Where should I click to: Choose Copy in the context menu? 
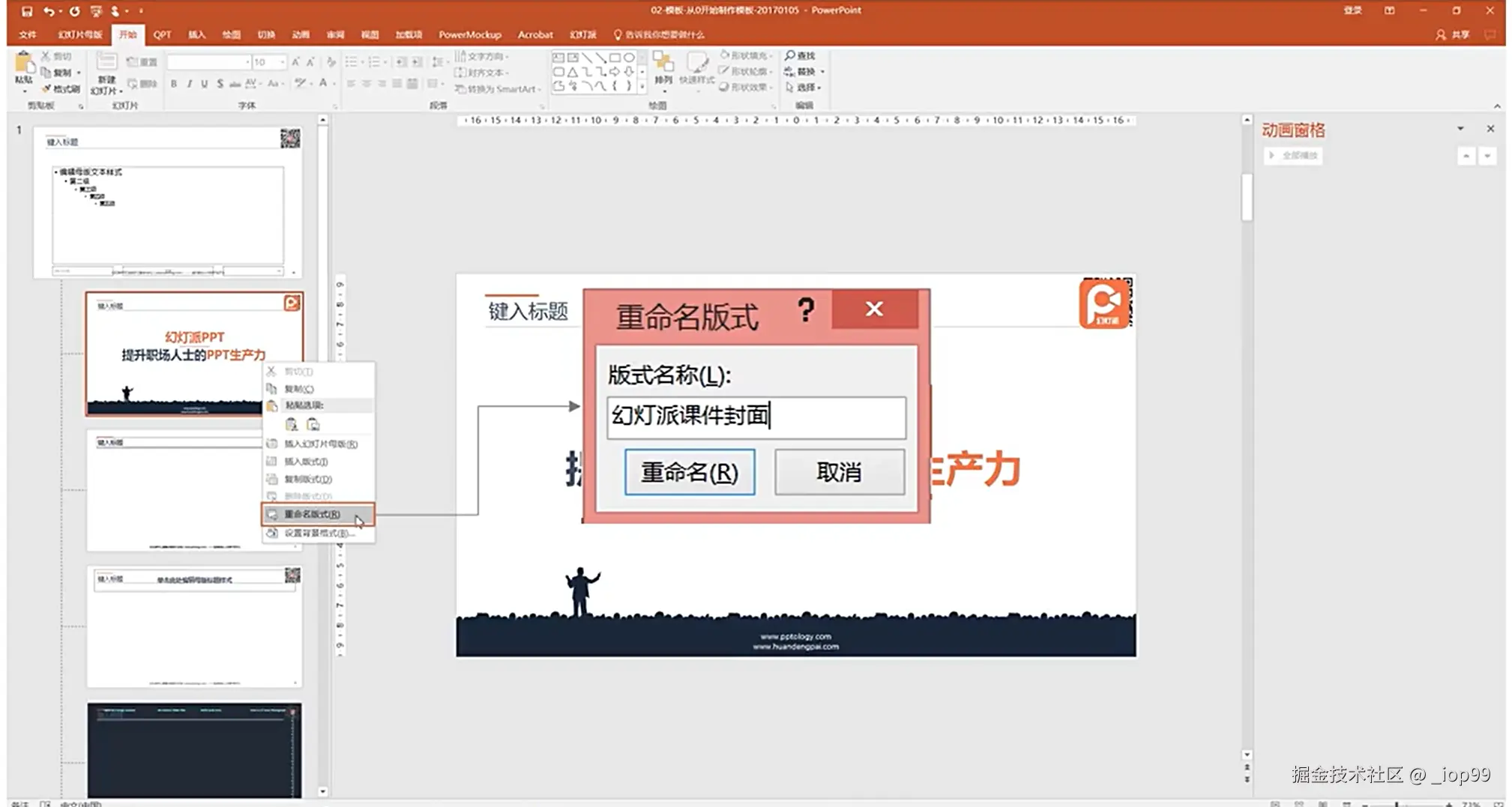[318, 389]
